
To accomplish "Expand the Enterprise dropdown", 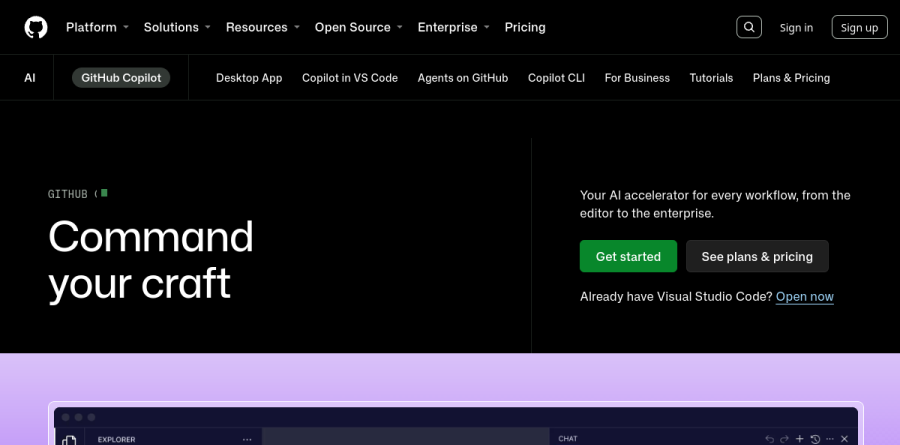I will point(453,27).
